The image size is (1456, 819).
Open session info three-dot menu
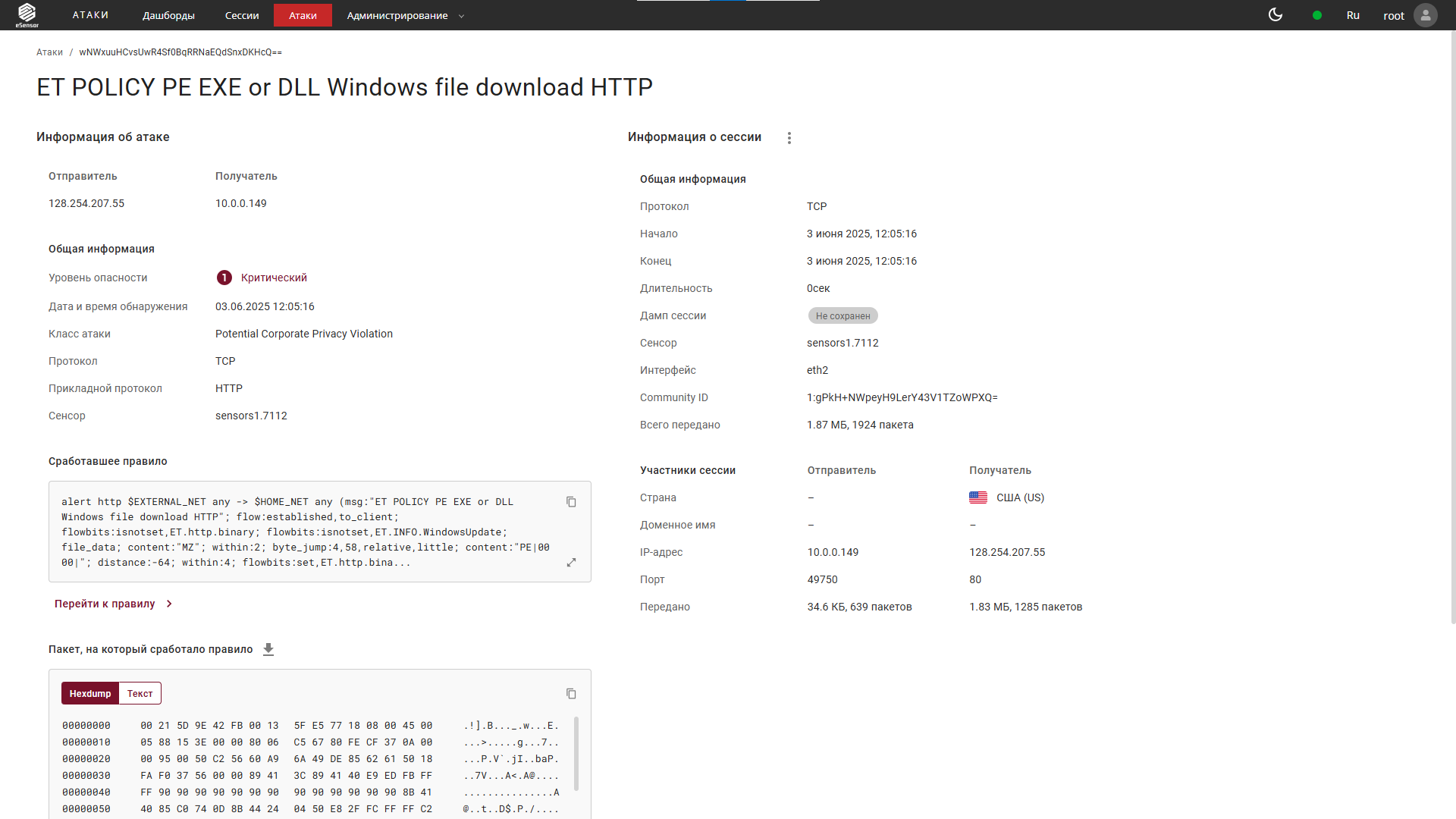click(x=789, y=138)
